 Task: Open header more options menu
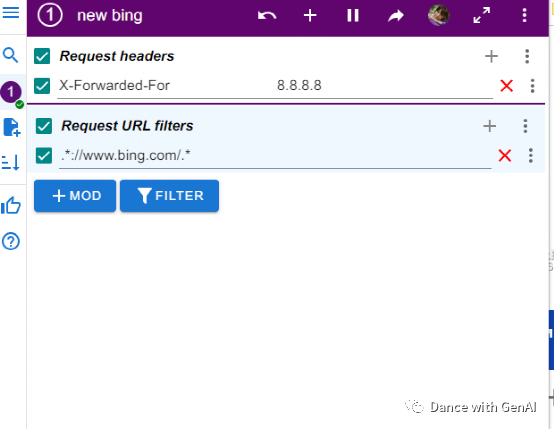coord(524,15)
